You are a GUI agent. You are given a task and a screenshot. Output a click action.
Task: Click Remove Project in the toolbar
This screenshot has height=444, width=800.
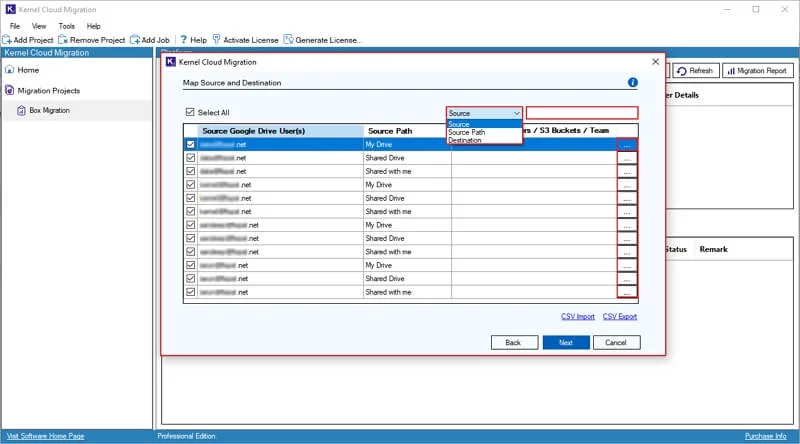pyautogui.click(x=92, y=40)
